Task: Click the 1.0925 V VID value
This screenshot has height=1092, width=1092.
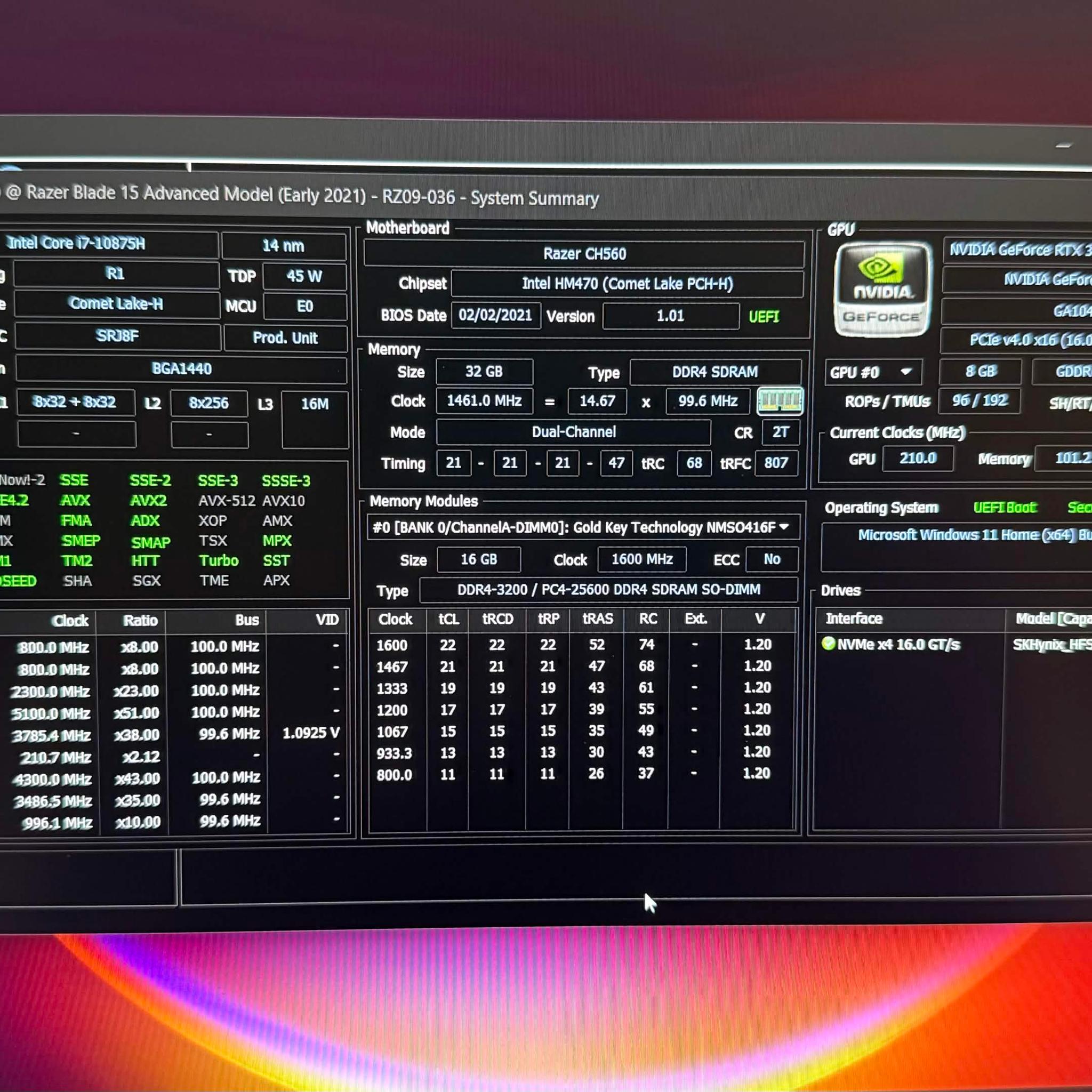Action: (311, 734)
